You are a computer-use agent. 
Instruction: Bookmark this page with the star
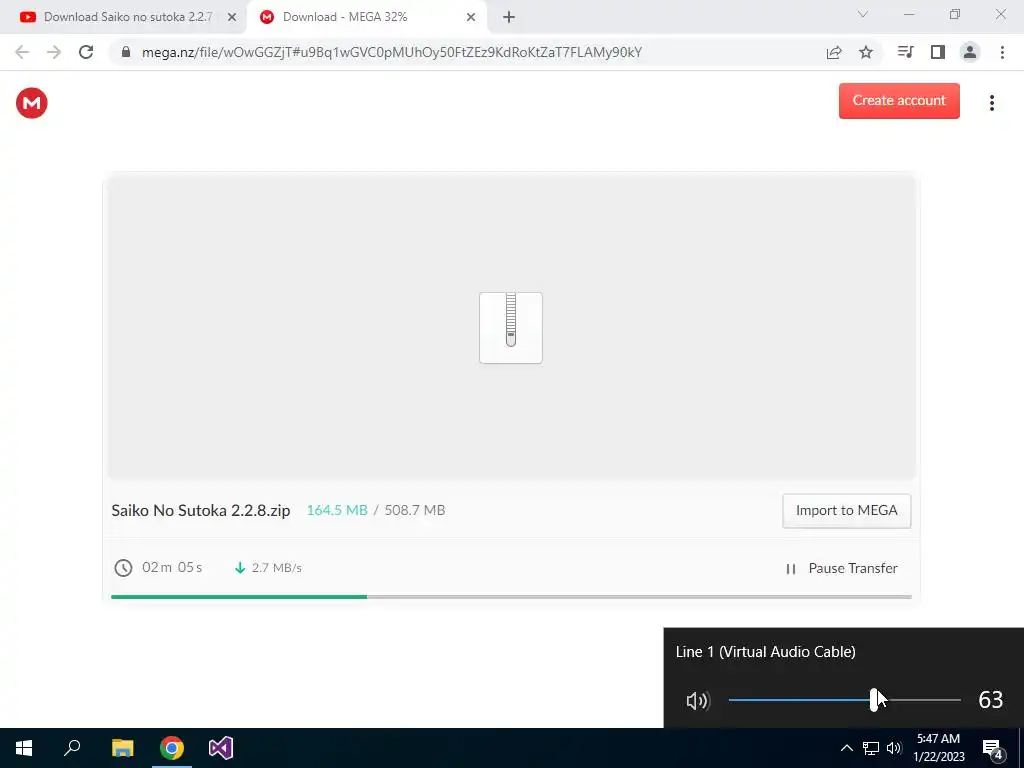[866, 52]
